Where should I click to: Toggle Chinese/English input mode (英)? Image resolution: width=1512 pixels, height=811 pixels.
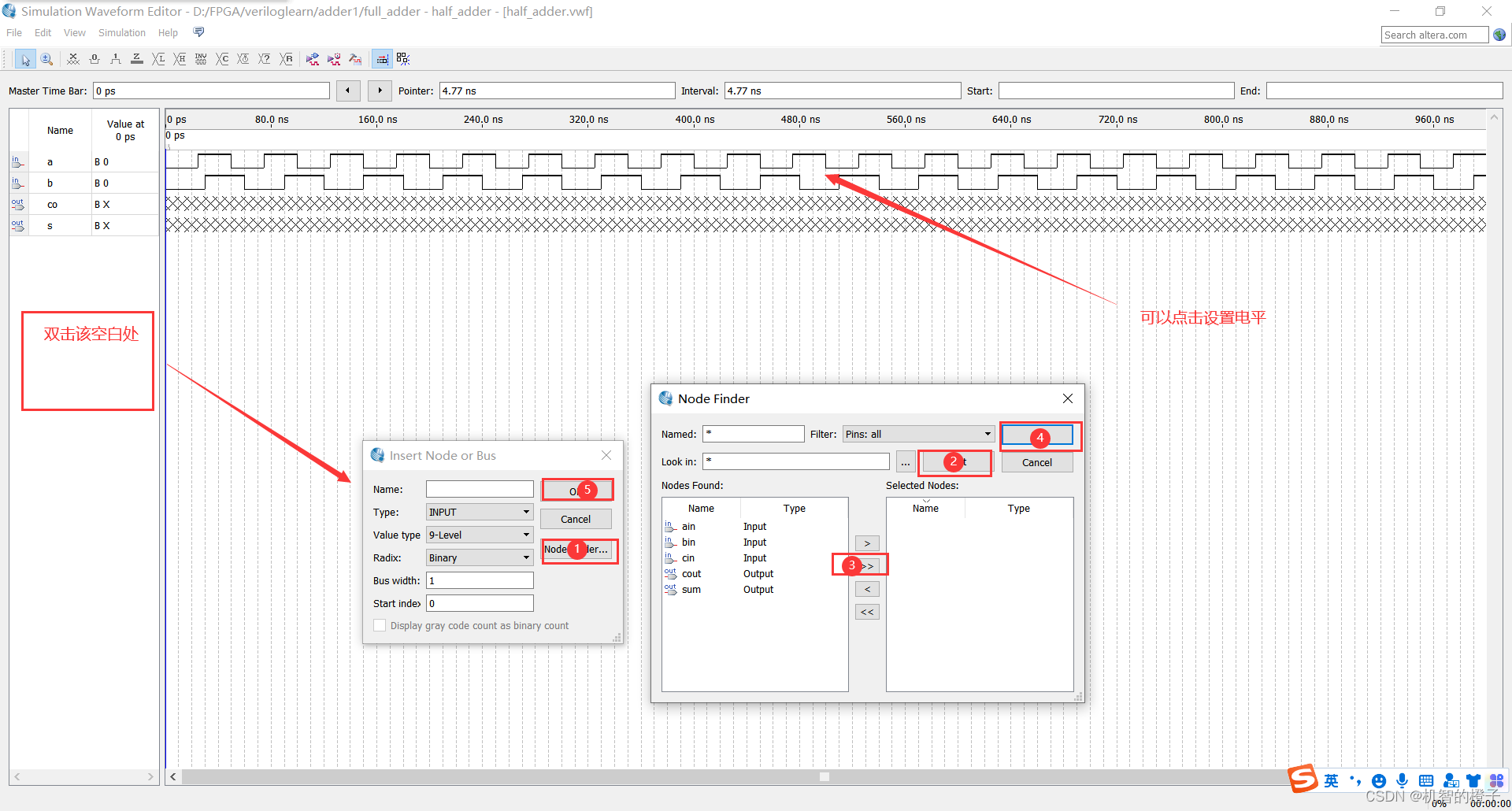[1331, 780]
